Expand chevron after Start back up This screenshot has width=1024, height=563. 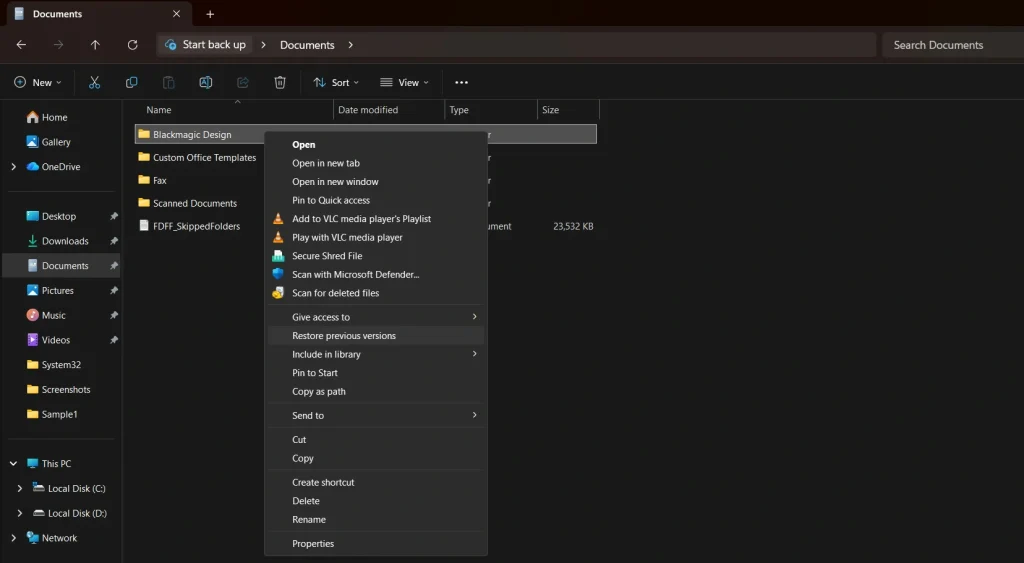coord(263,45)
